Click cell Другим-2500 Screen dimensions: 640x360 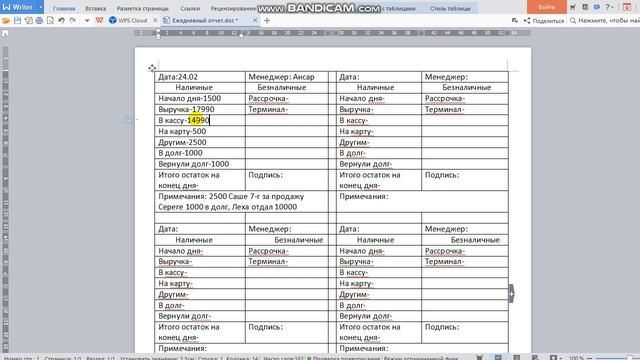pos(200,142)
